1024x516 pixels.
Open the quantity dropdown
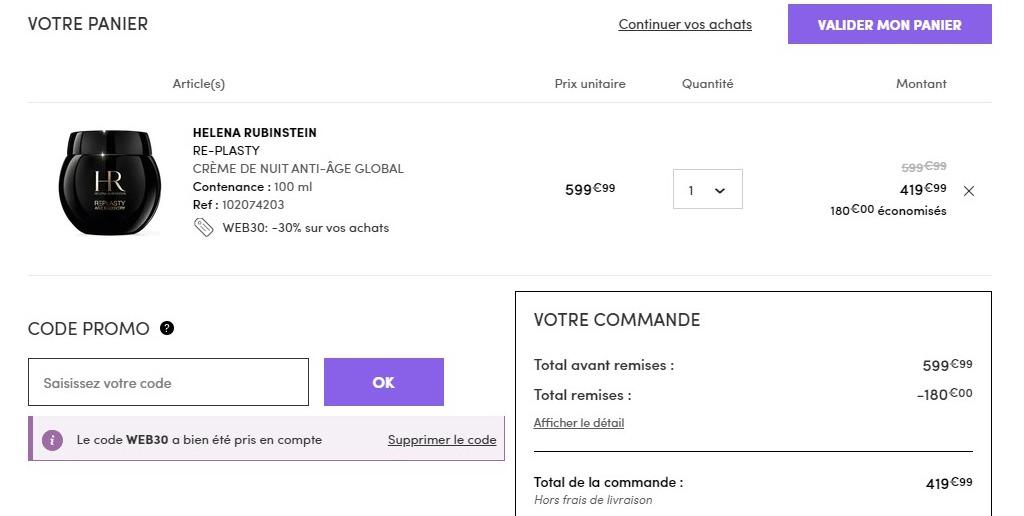[x=707, y=189]
